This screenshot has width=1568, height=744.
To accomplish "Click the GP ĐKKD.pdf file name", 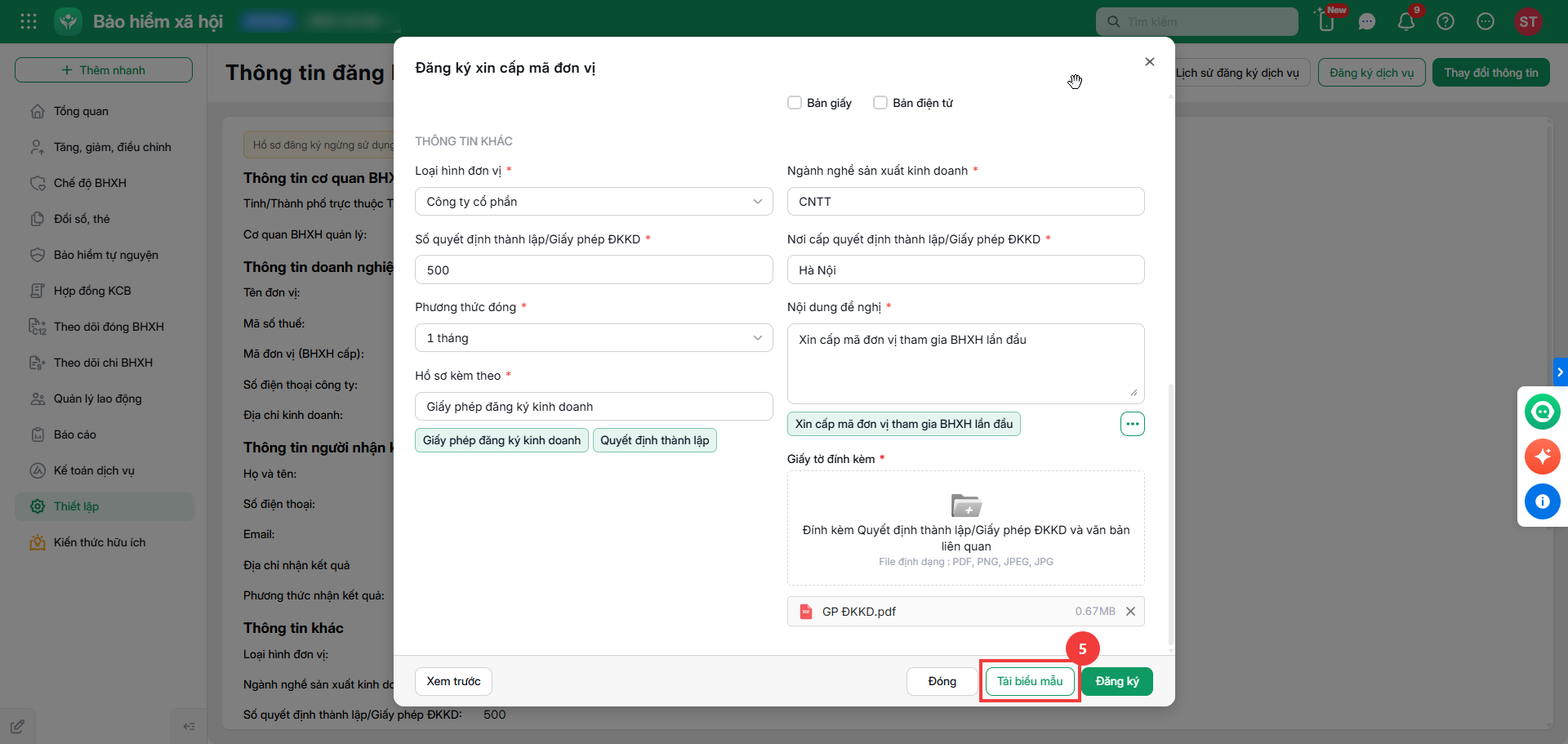I will (x=859, y=612).
